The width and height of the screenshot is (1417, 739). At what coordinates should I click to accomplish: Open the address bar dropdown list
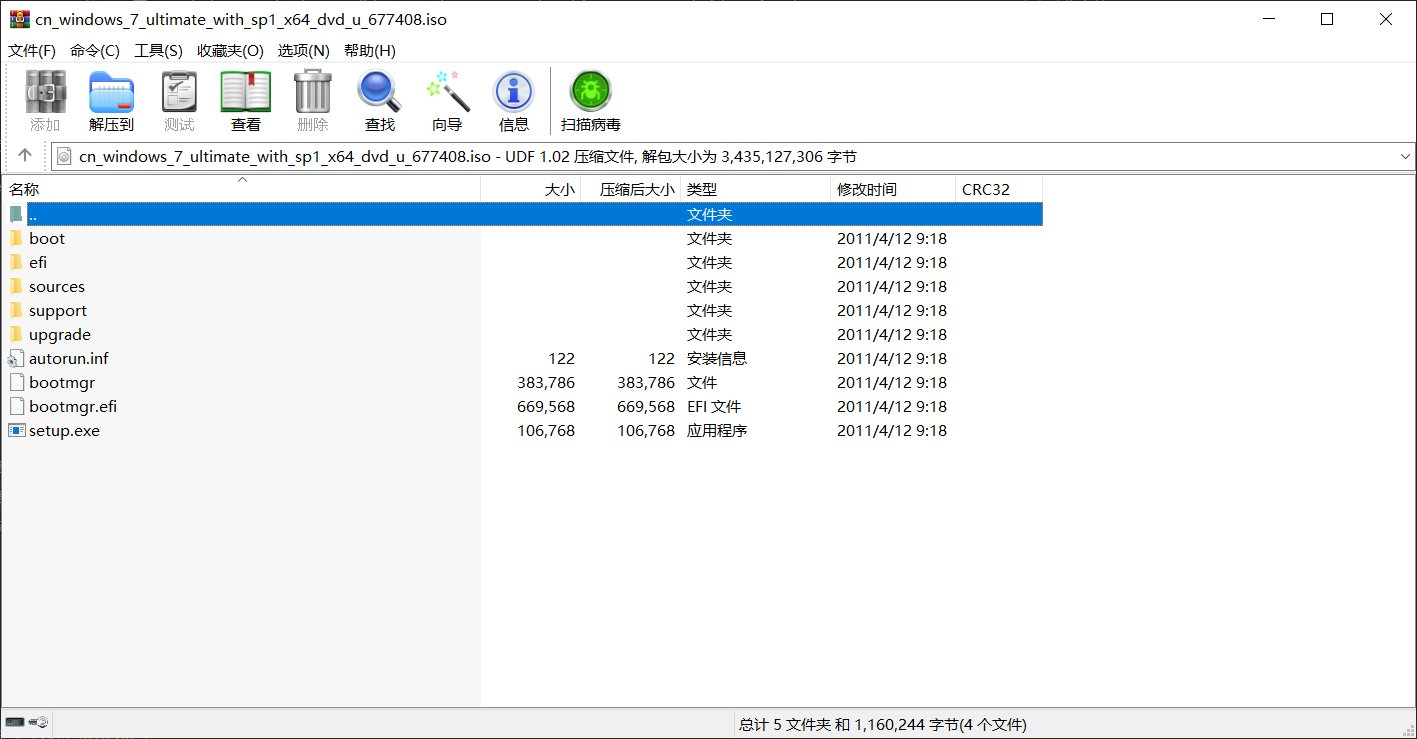[1406, 156]
